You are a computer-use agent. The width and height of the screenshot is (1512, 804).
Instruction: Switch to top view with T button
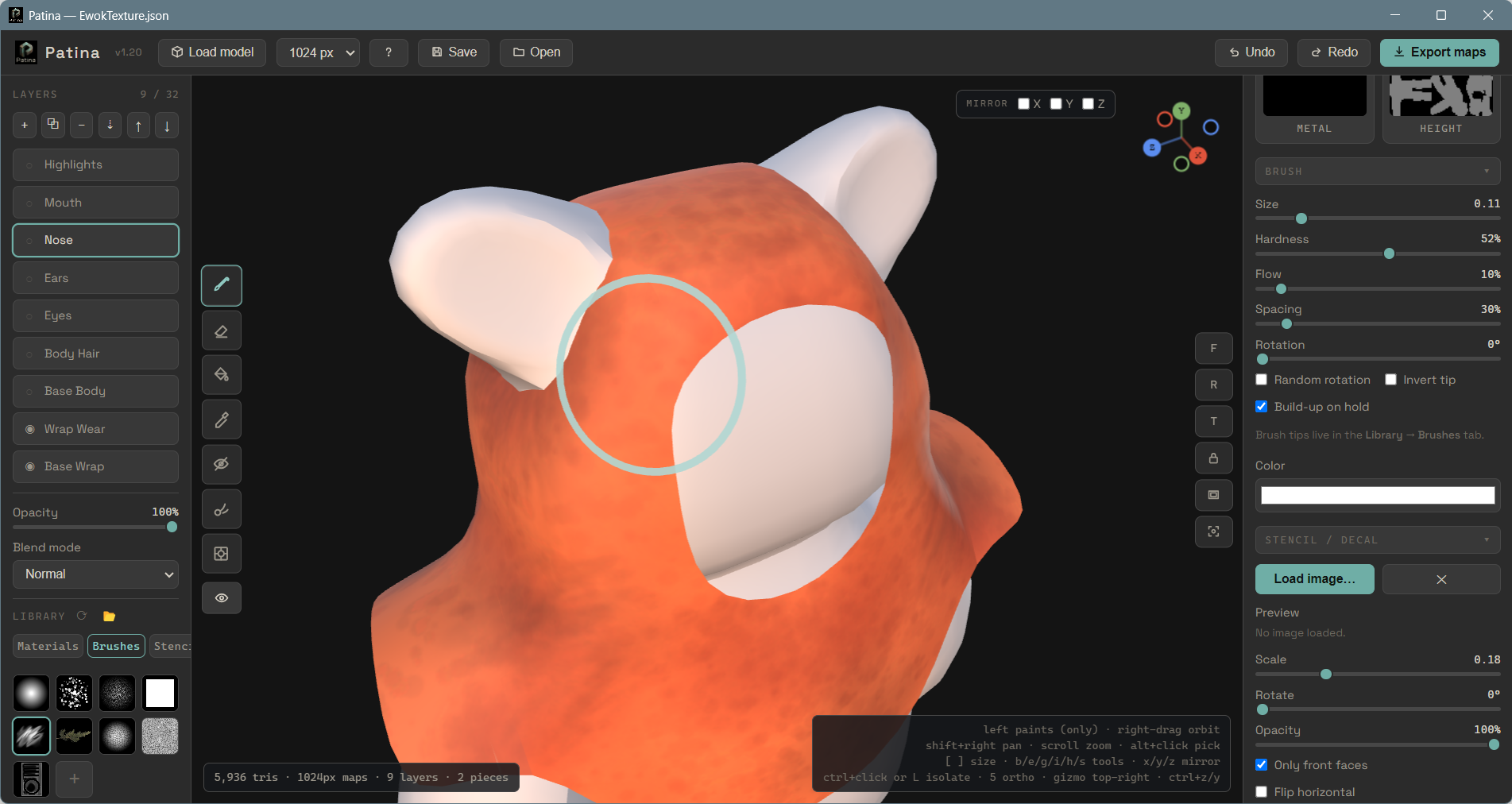(1213, 421)
